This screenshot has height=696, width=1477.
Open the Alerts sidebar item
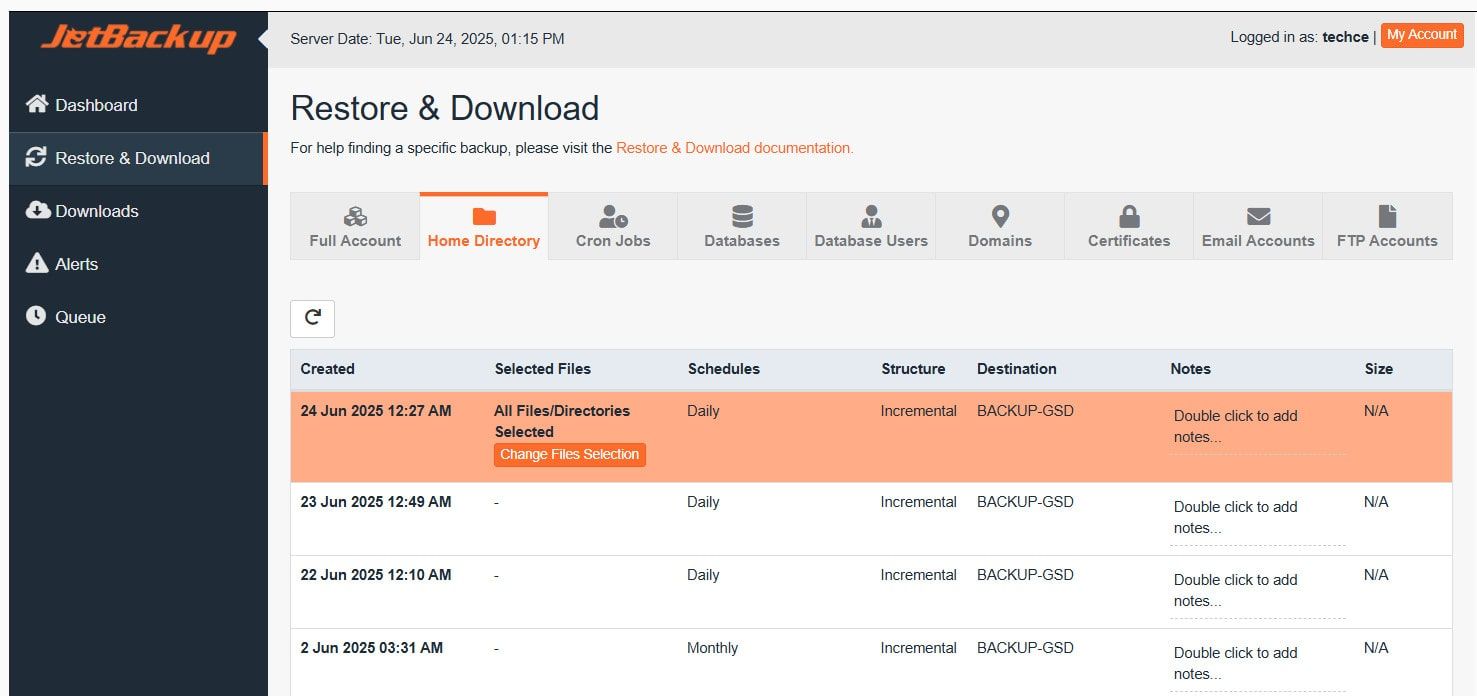76,264
